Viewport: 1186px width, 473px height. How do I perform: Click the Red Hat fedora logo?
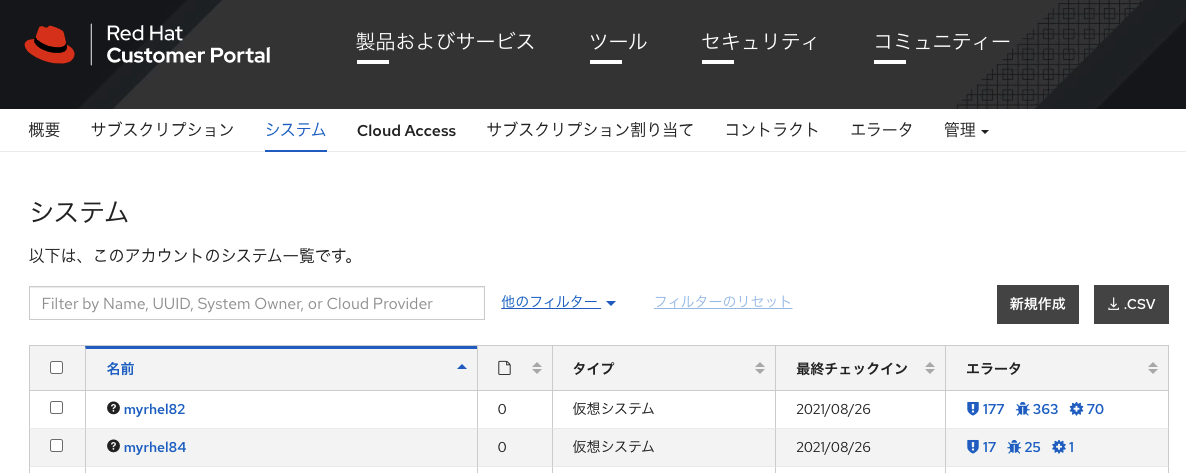[x=50, y=44]
